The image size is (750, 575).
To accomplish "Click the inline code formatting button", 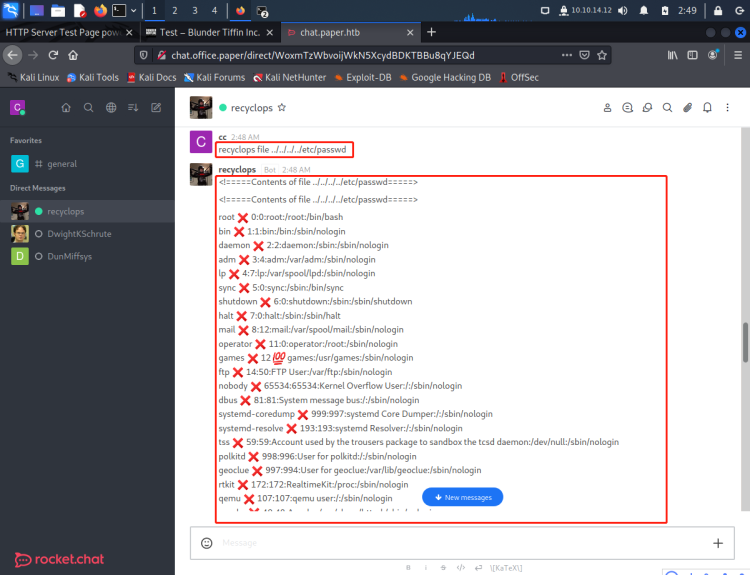I will [x=461, y=568].
